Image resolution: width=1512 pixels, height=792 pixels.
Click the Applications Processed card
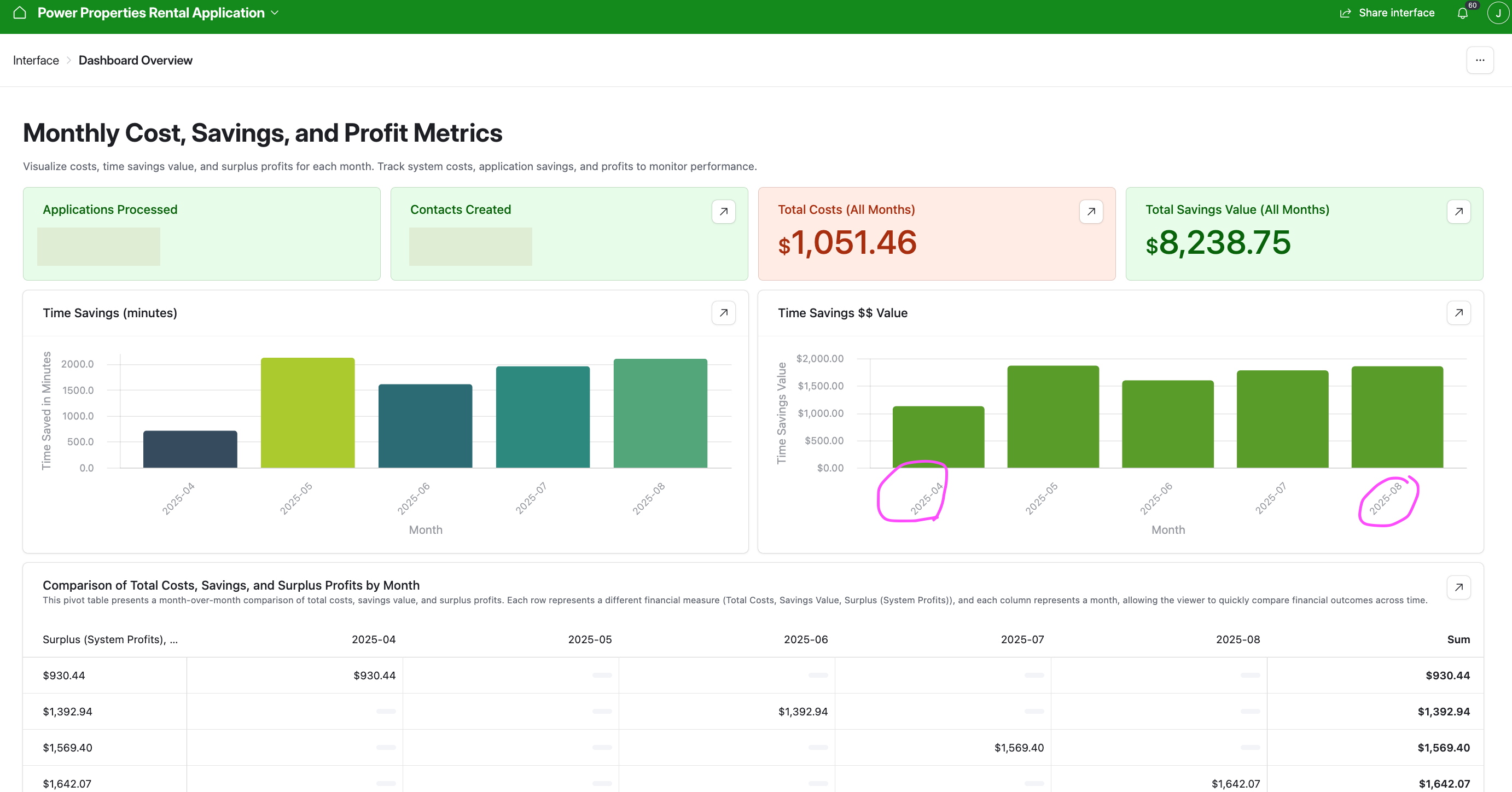(201, 234)
